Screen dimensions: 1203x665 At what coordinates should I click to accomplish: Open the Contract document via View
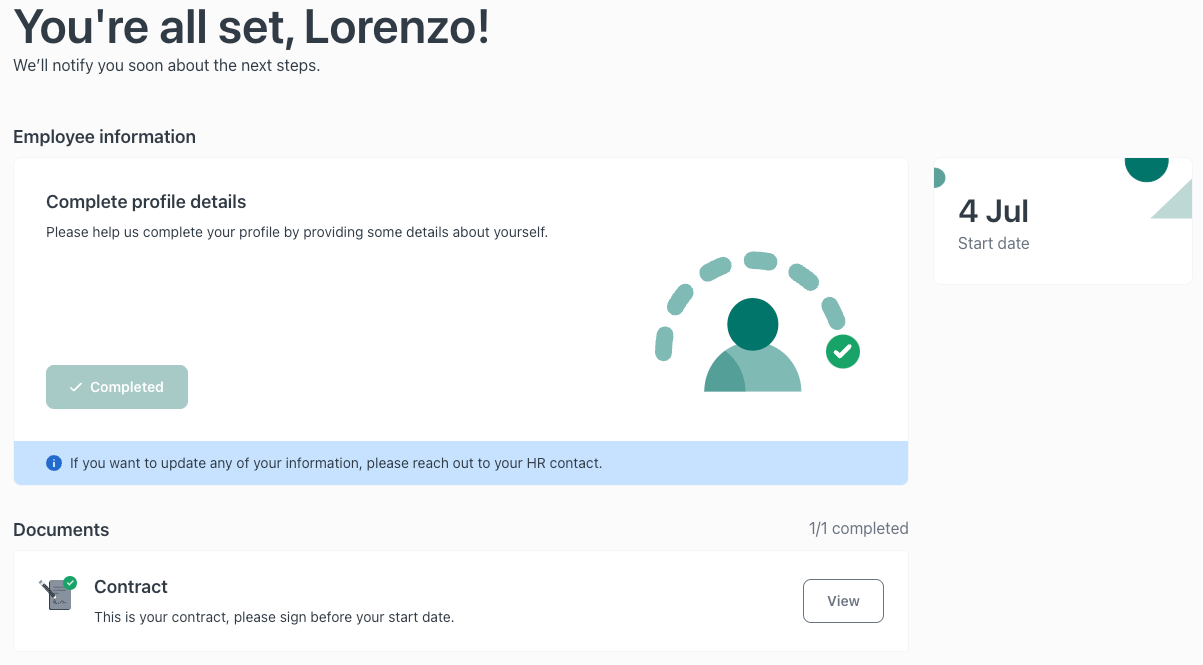pos(842,600)
